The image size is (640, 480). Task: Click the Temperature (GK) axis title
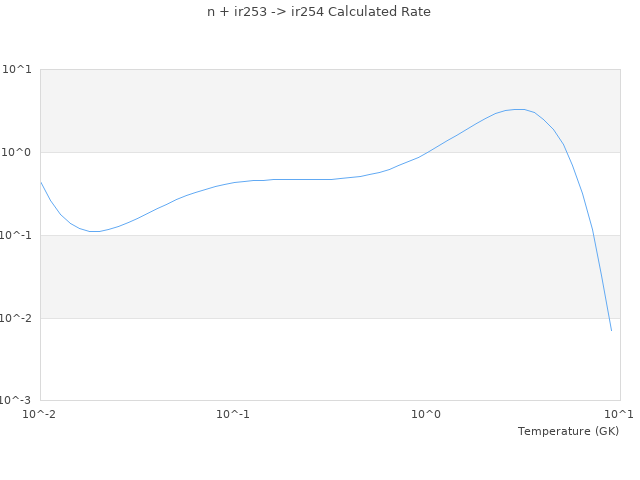click(568, 431)
